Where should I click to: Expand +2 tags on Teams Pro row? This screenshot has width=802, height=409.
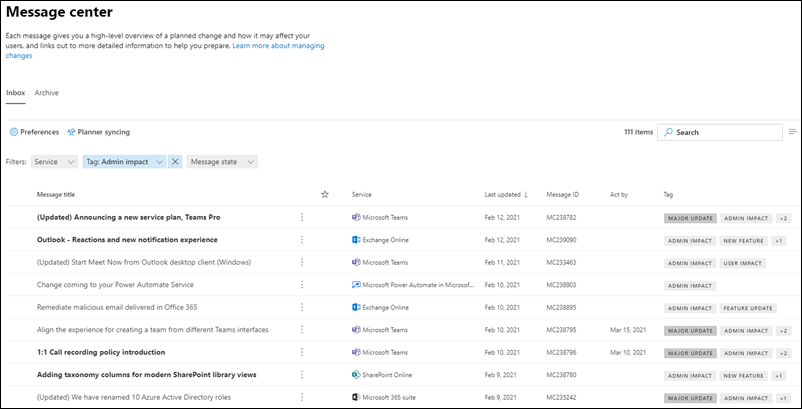pyautogui.click(x=784, y=218)
